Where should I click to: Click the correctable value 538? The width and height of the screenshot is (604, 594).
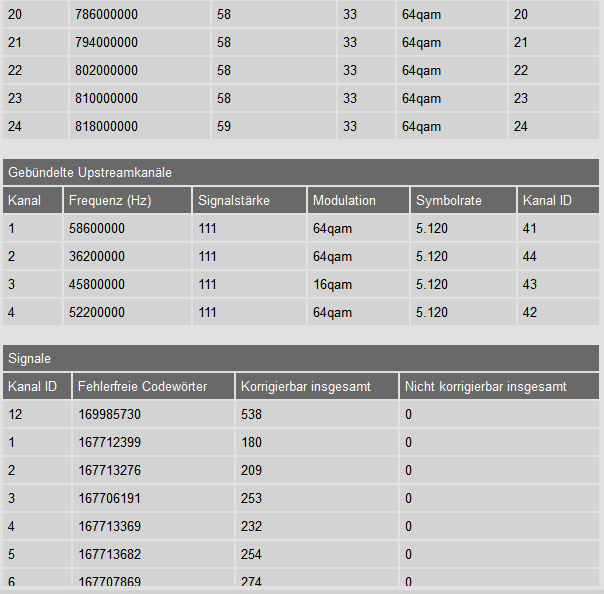pos(251,414)
